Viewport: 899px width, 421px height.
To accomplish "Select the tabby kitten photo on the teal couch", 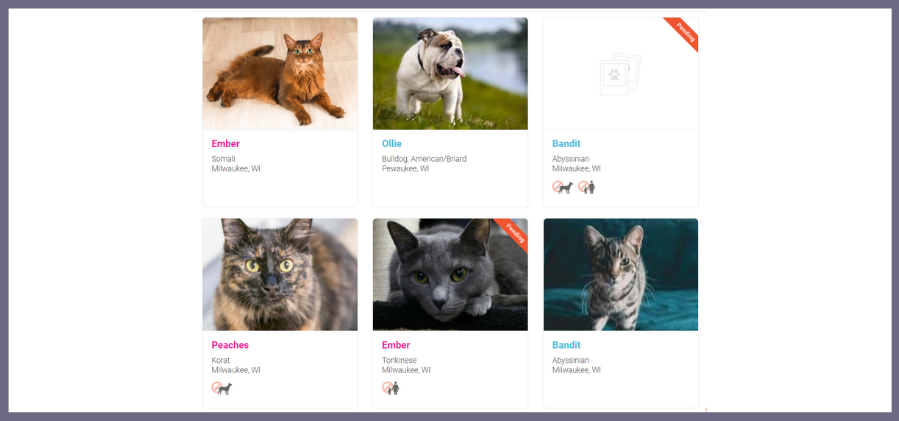I will [621, 274].
